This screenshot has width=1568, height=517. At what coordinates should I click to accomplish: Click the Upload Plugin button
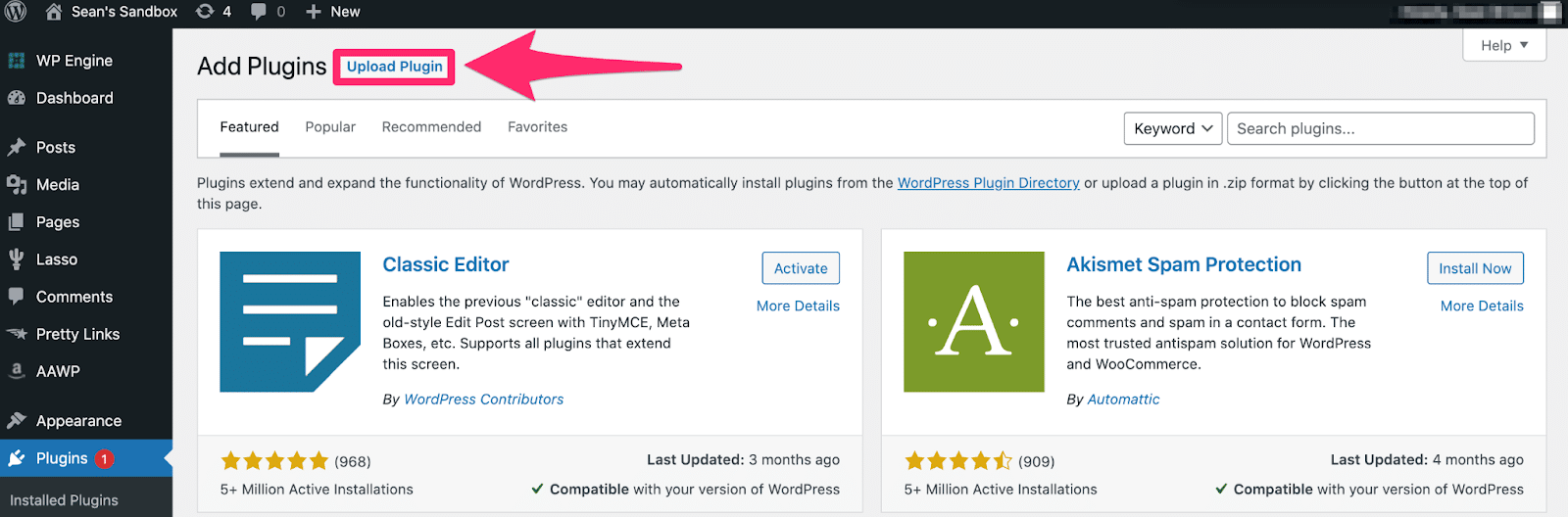pos(394,67)
